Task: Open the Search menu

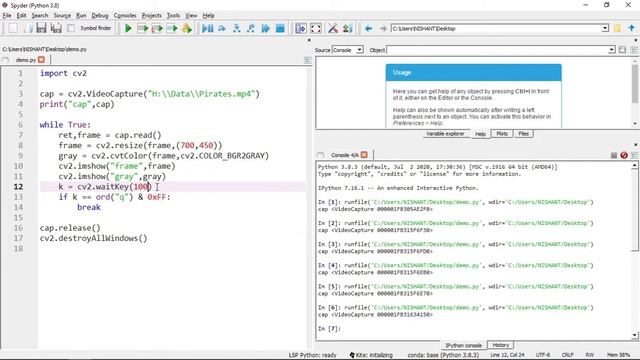Action: [x=40, y=16]
